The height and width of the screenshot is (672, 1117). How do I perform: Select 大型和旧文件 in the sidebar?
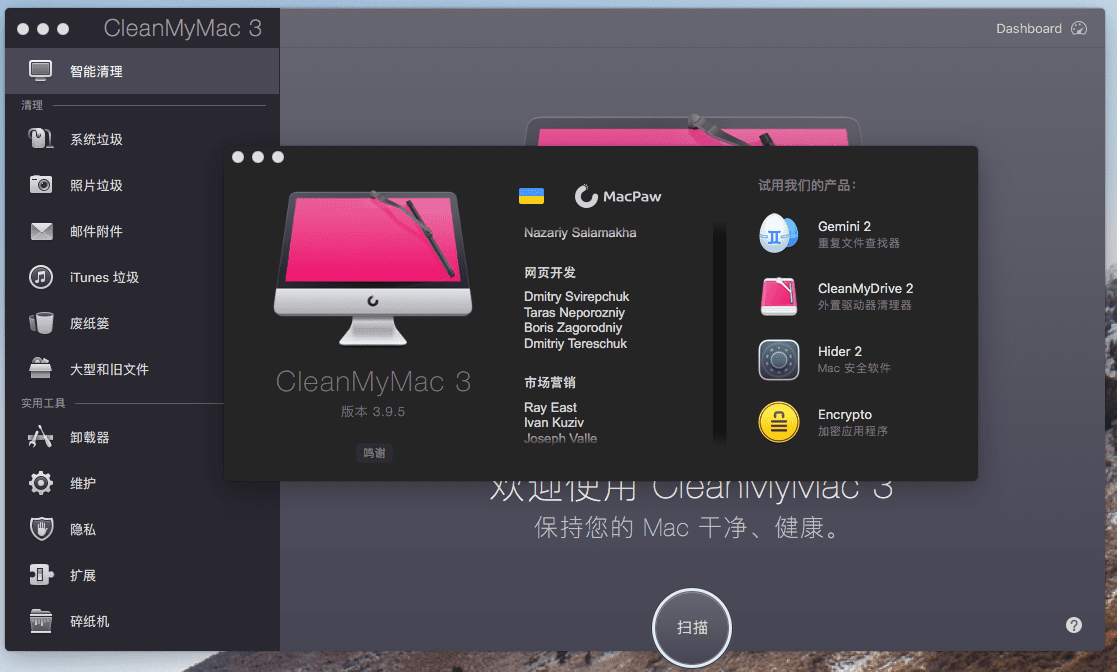tap(109, 369)
